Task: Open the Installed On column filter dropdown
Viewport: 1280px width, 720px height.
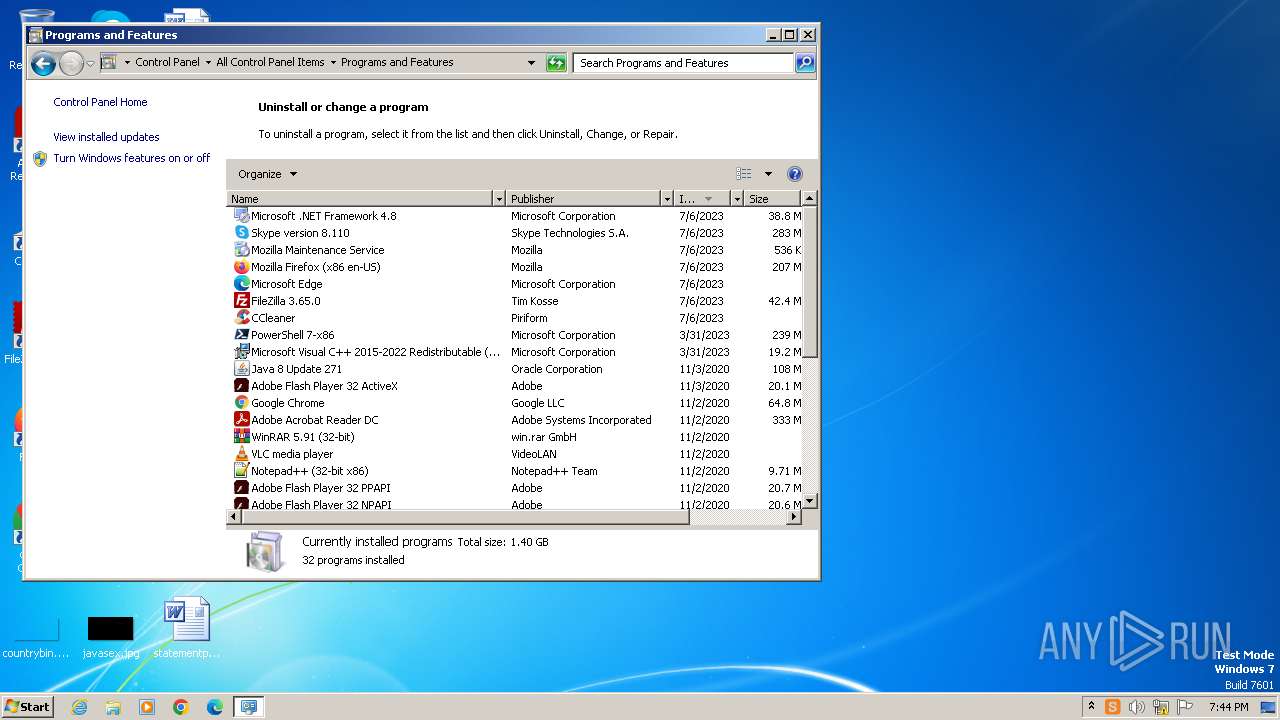Action: click(x=737, y=199)
